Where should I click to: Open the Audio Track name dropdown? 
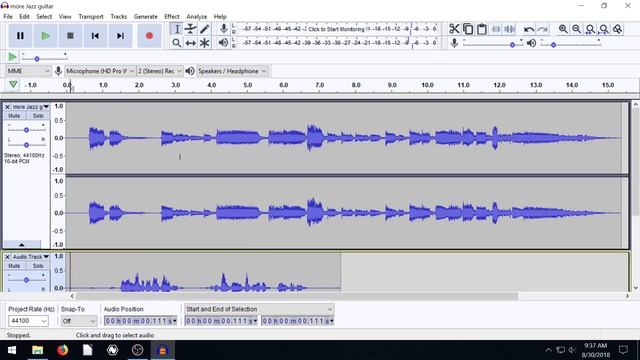[x=31, y=257]
